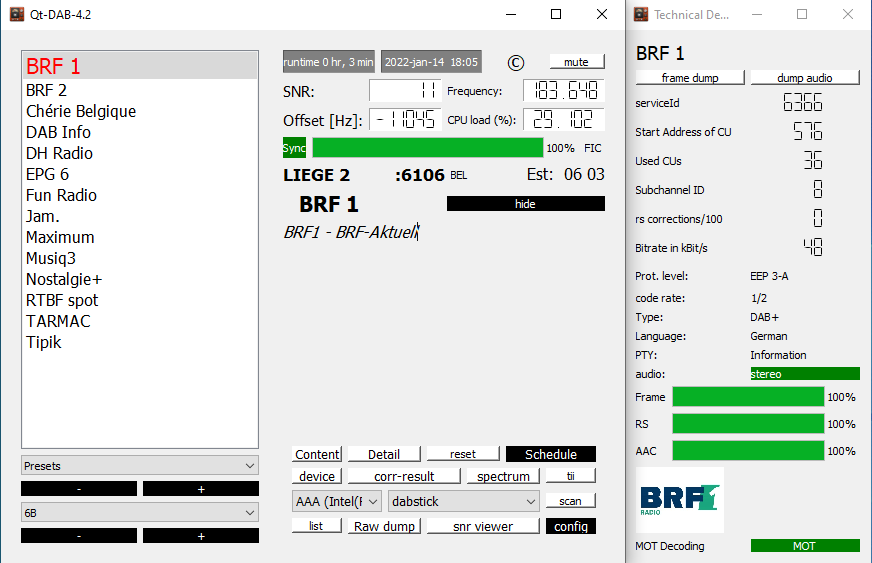This screenshot has width=872, height=563.
Task: Open the scan list
Action: (316, 526)
